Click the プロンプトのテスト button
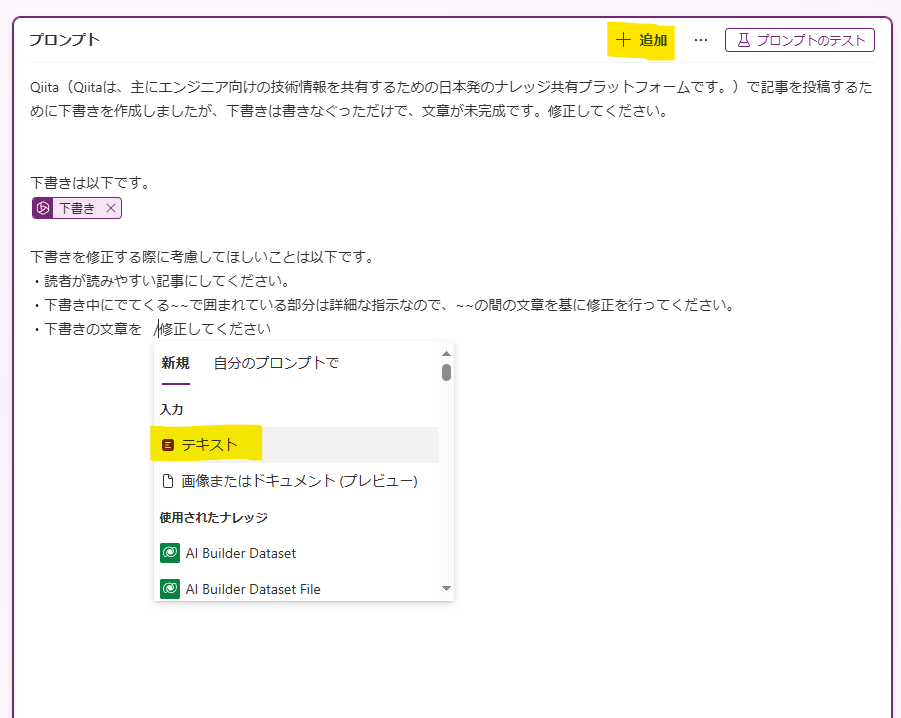Screen dimensions: 901x718 [x=800, y=40]
